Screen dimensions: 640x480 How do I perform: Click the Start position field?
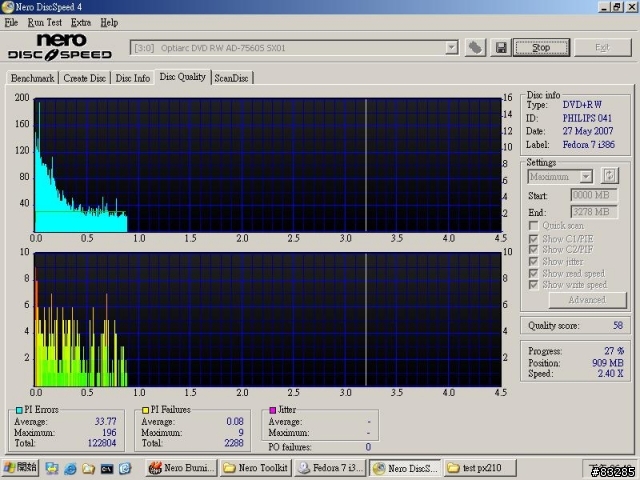pos(593,195)
